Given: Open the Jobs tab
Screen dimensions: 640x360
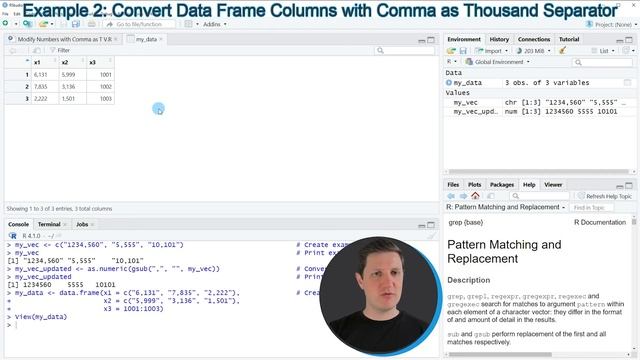Looking at the screenshot, I should [82, 224].
